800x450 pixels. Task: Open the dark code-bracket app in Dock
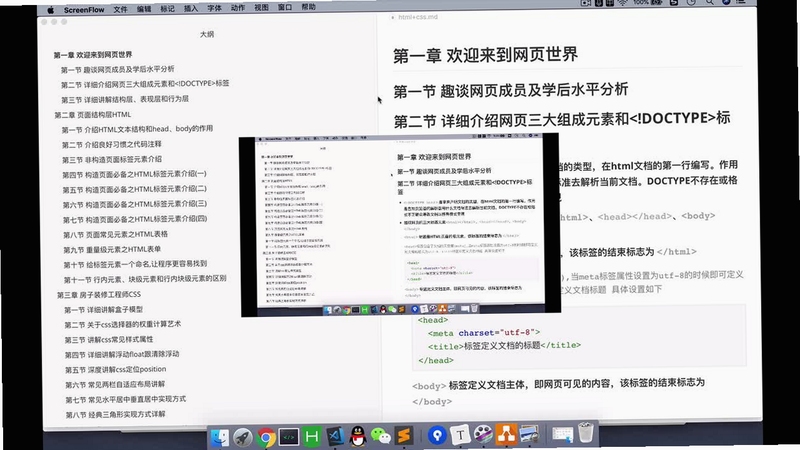[289, 437]
